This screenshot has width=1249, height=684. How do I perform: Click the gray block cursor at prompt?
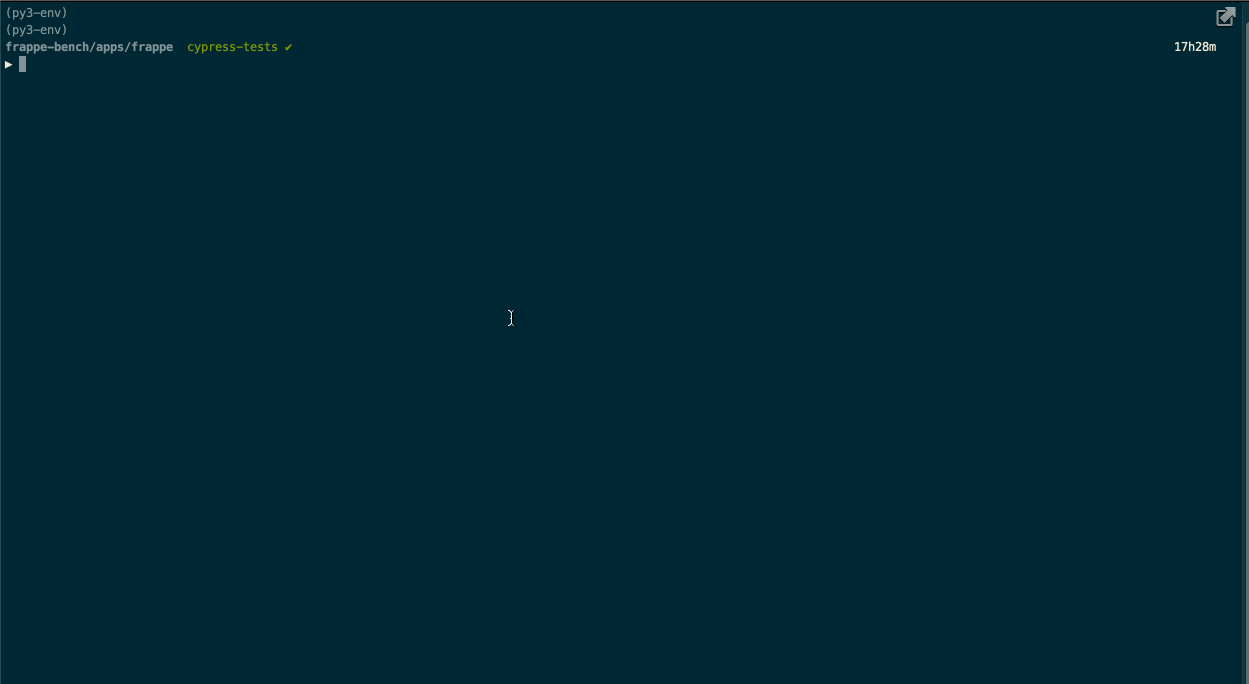pyautogui.click(x=22, y=64)
